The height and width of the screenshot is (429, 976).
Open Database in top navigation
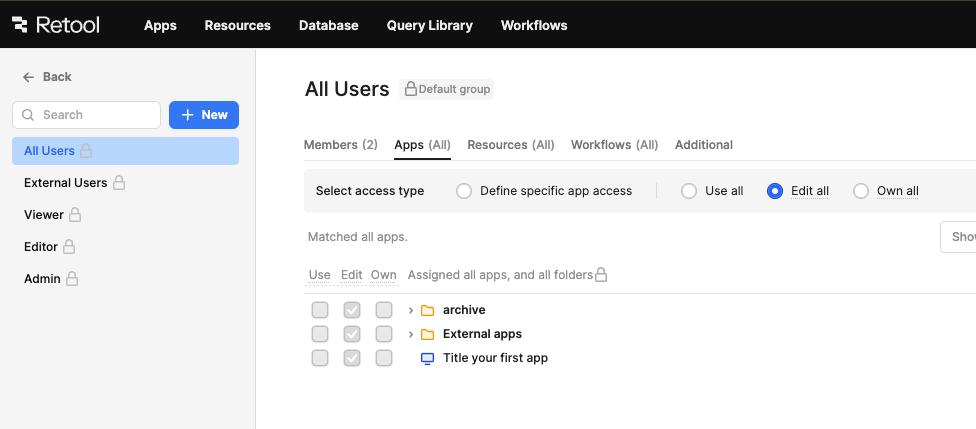(329, 26)
